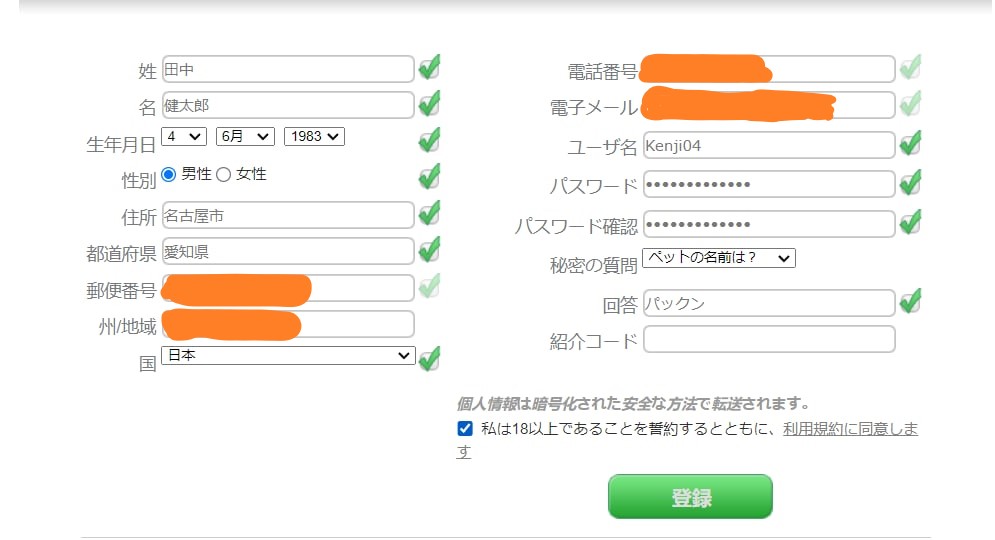Click the checkmark next to 回答 field
This screenshot has width=995, height=540.
(911, 301)
